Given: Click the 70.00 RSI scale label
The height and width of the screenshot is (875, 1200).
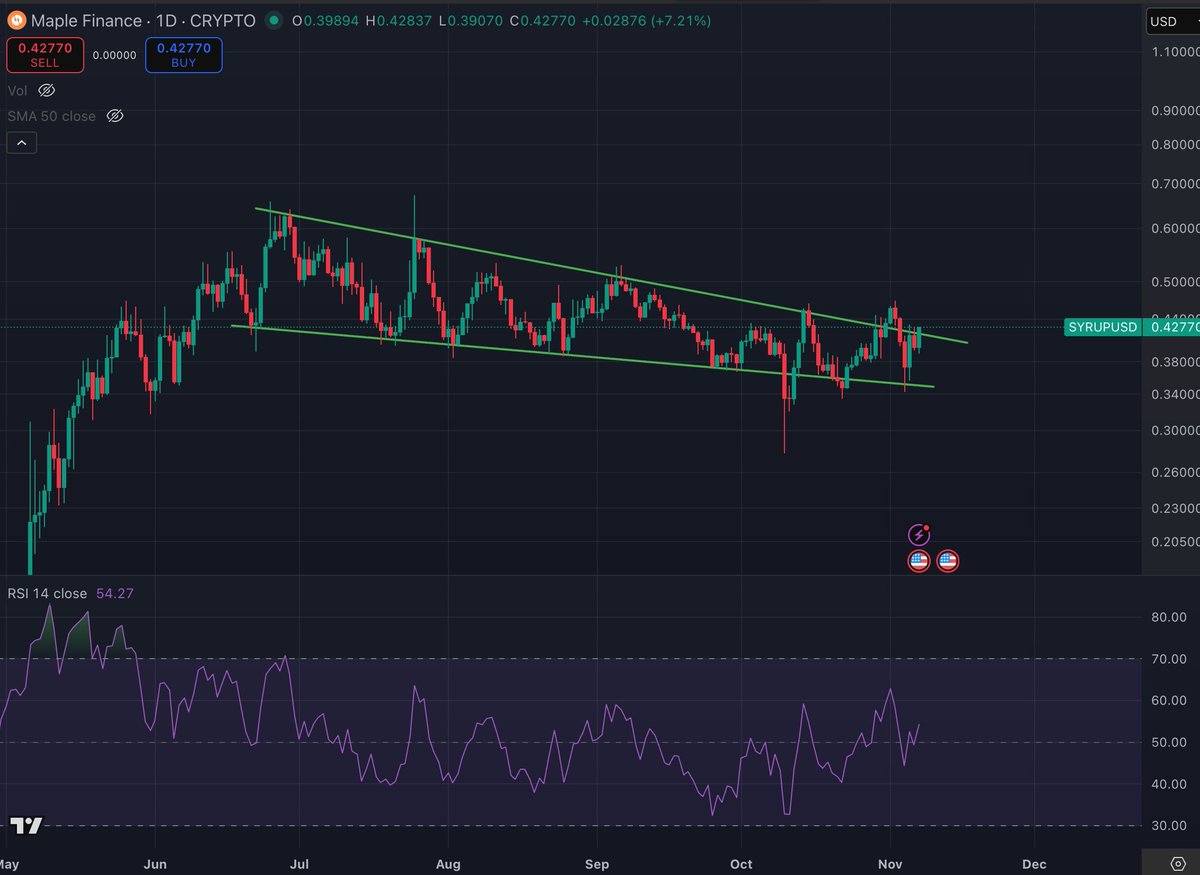Looking at the screenshot, I should [1169, 659].
